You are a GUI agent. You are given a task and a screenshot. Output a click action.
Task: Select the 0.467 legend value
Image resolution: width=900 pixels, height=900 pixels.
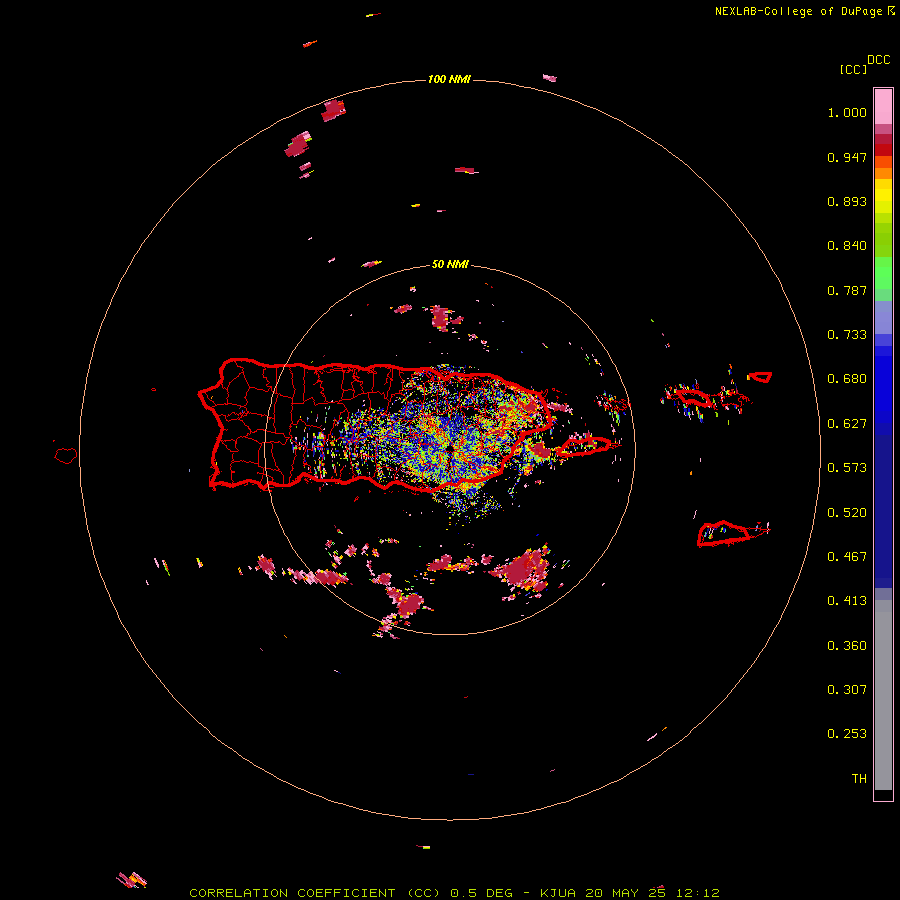[x=847, y=557]
